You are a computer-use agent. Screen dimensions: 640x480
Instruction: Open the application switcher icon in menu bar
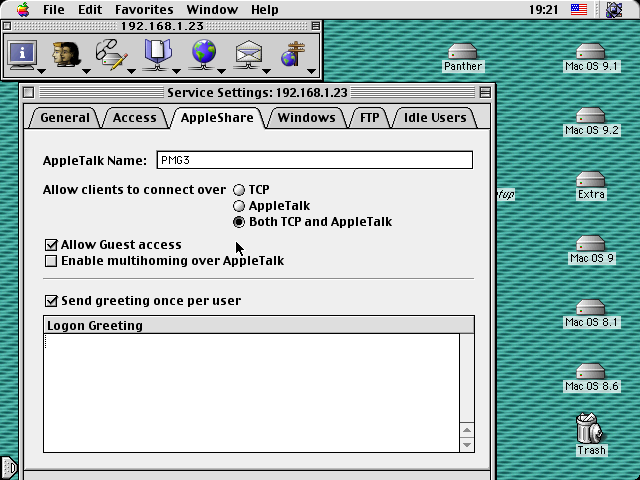coord(613,9)
